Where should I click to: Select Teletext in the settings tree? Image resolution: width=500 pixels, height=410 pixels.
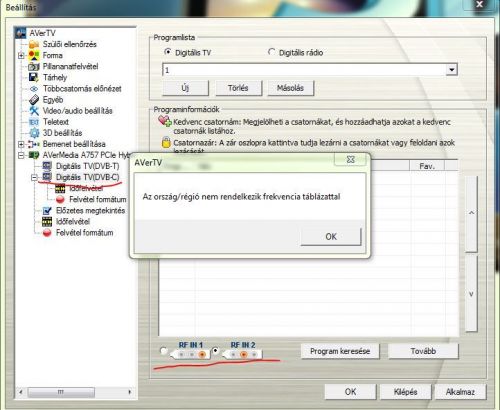[x=56, y=122]
